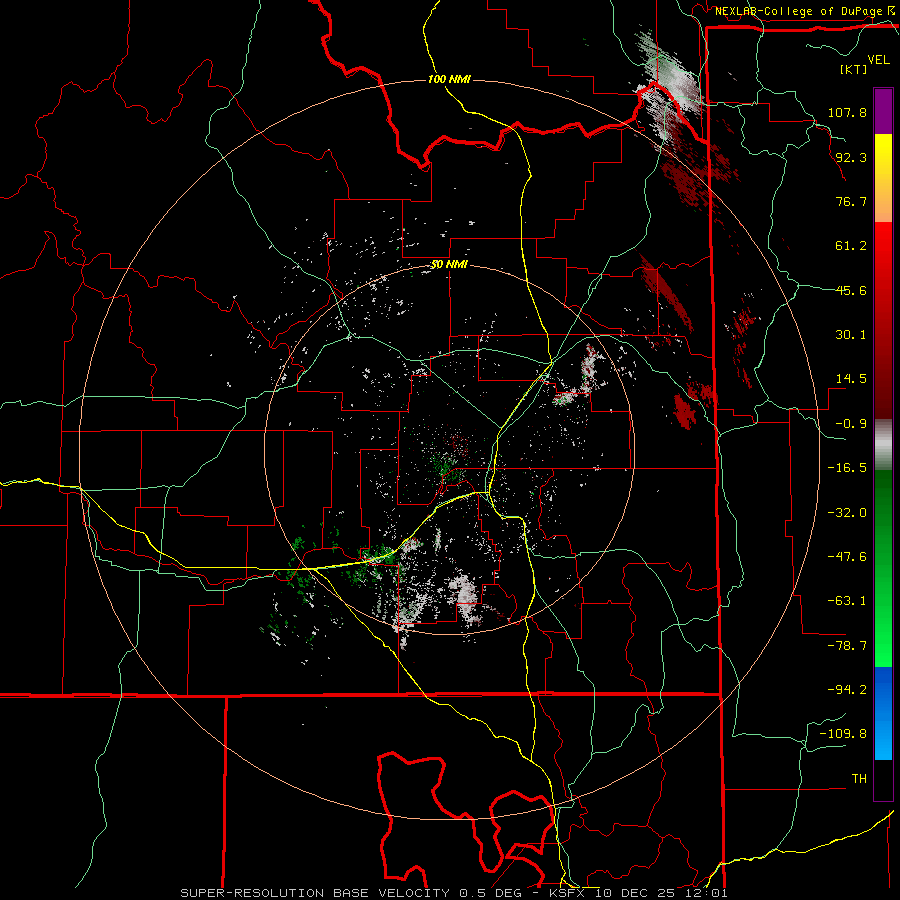Click the 76.7 velocity scale value

coord(851,201)
